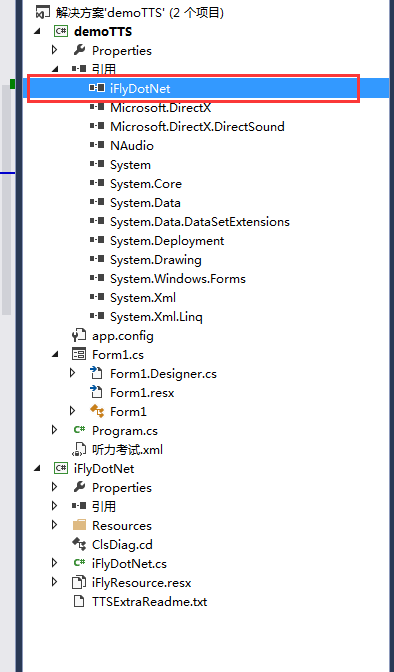Click the ClsDiag.cd class diagram icon
394x672 pixels.
pos(79,544)
